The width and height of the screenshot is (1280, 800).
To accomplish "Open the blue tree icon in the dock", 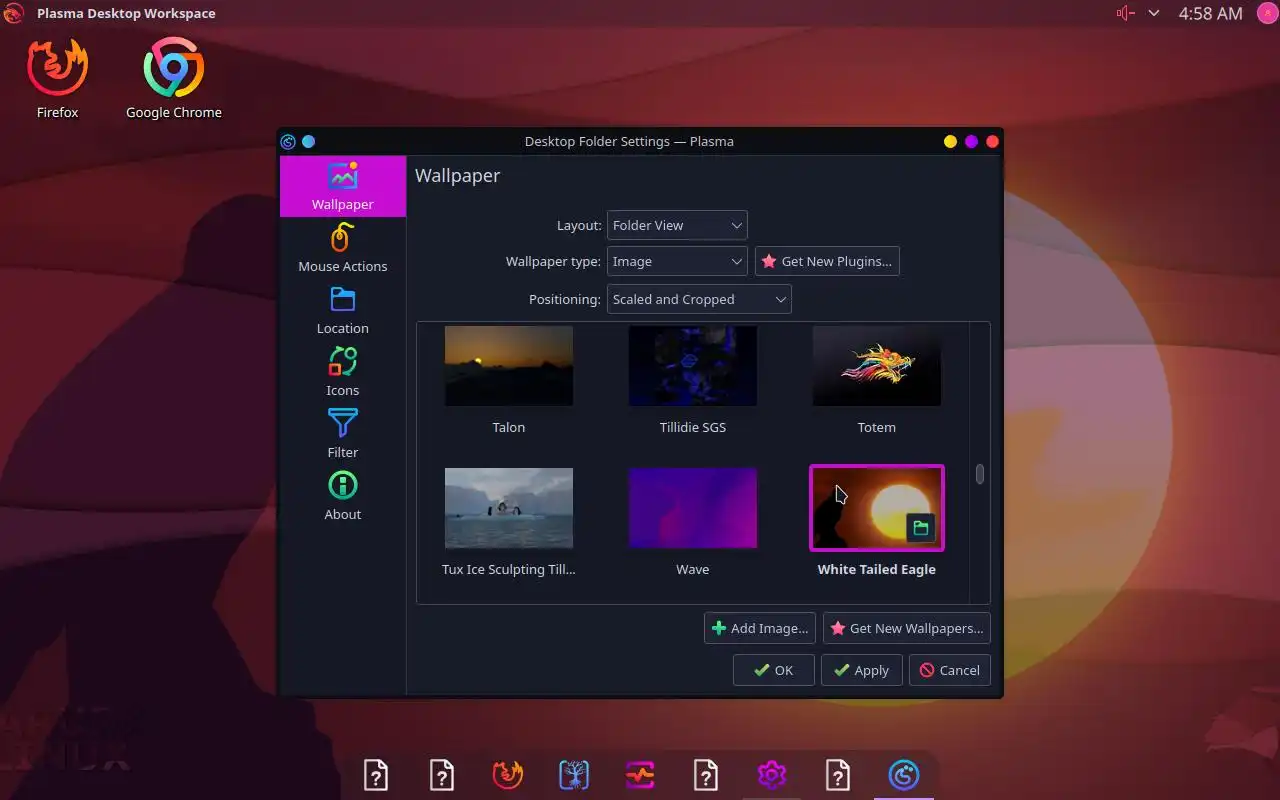I will point(574,775).
